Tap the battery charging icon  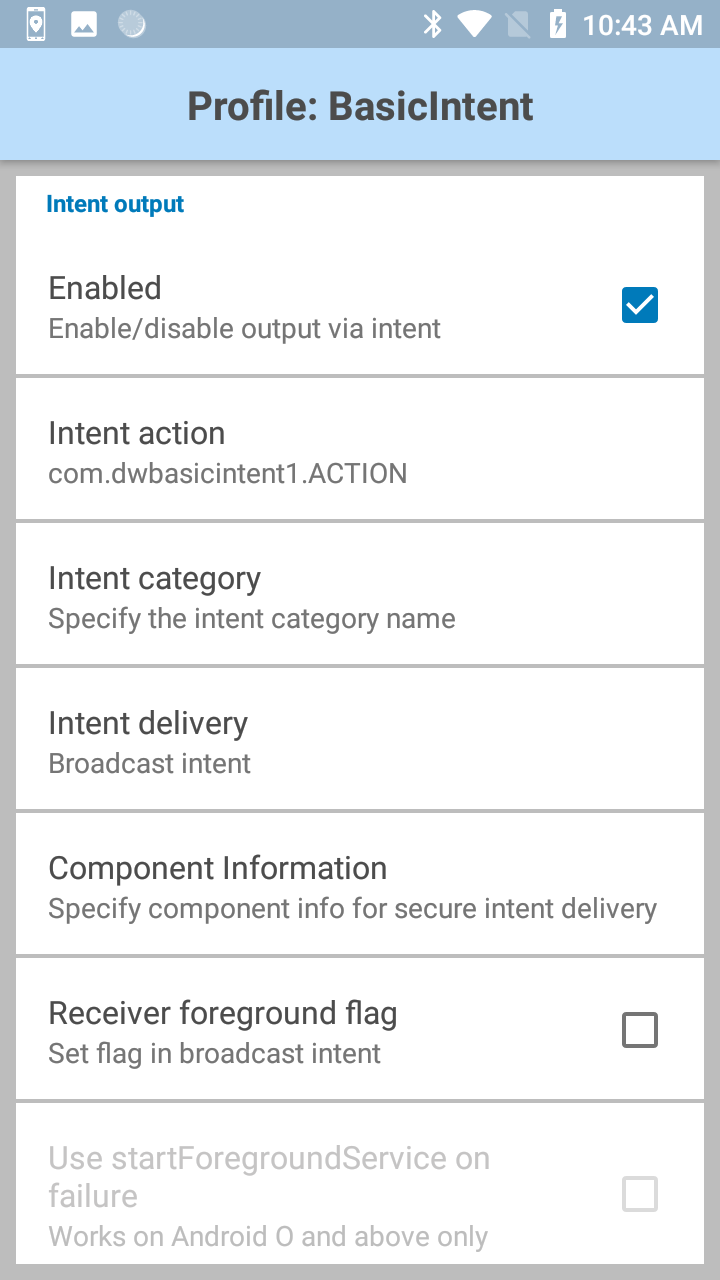click(x=557, y=24)
